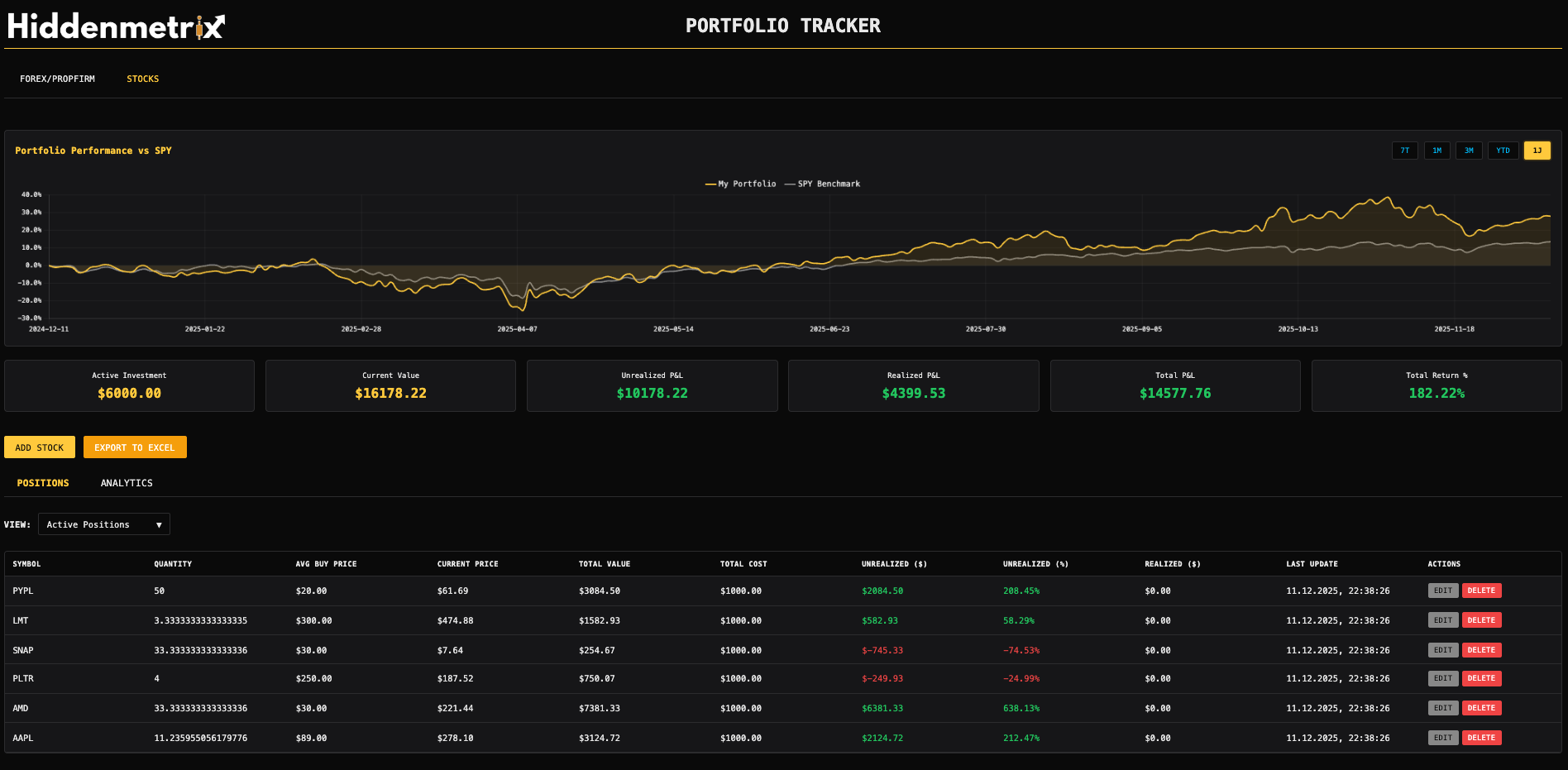Click Export to Excel
The width and height of the screenshot is (1568, 770).
(x=135, y=447)
